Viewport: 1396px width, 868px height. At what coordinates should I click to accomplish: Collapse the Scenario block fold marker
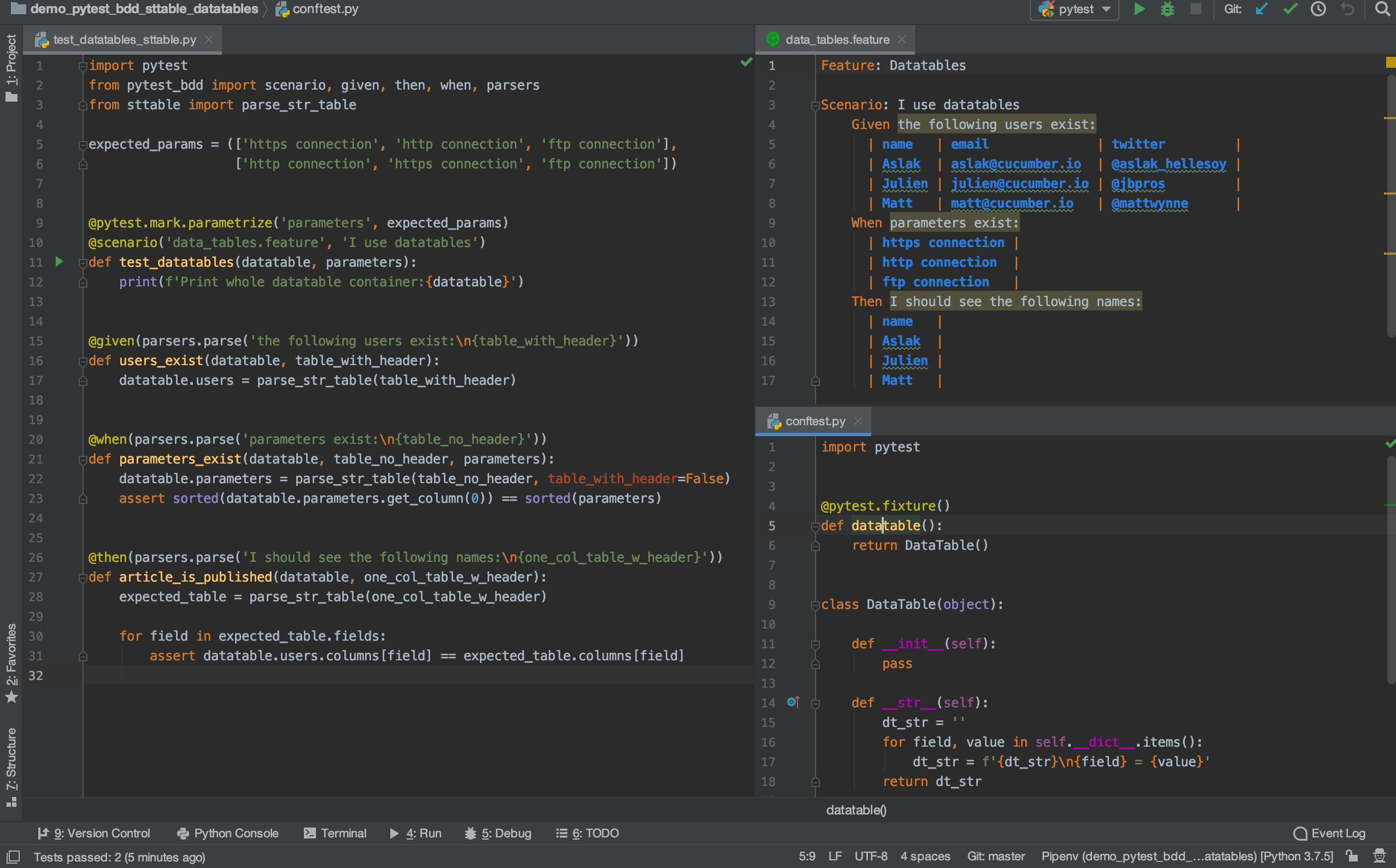(x=815, y=105)
